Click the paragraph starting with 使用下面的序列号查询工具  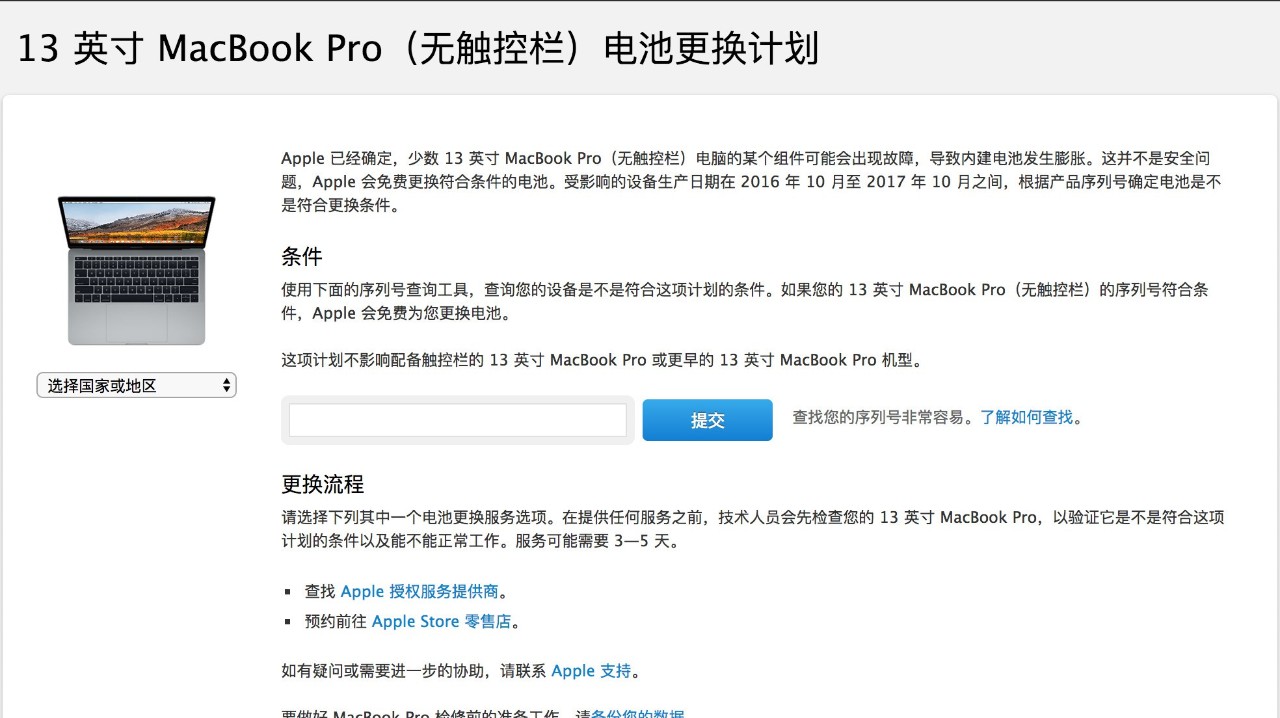[x=745, y=301]
